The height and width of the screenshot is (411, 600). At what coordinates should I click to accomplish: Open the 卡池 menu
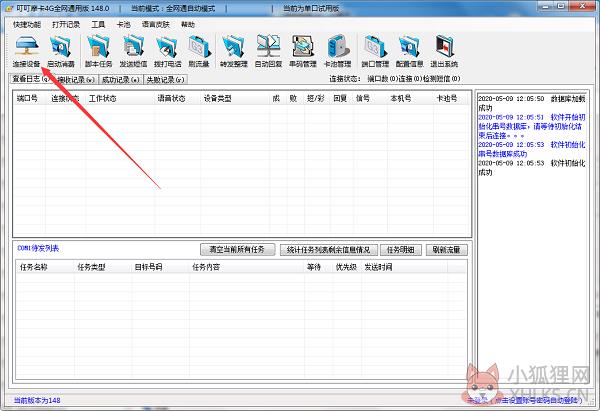click(123, 24)
